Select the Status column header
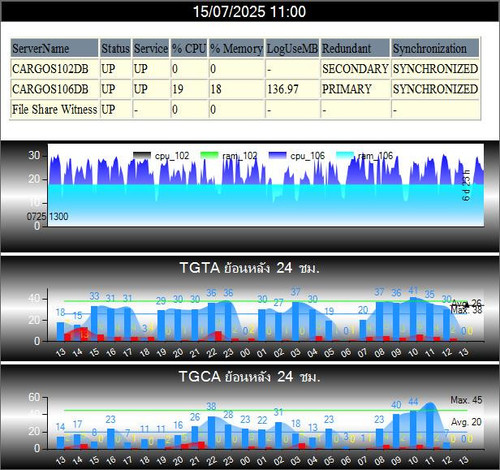The height and width of the screenshot is (470, 500). click(x=115, y=48)
